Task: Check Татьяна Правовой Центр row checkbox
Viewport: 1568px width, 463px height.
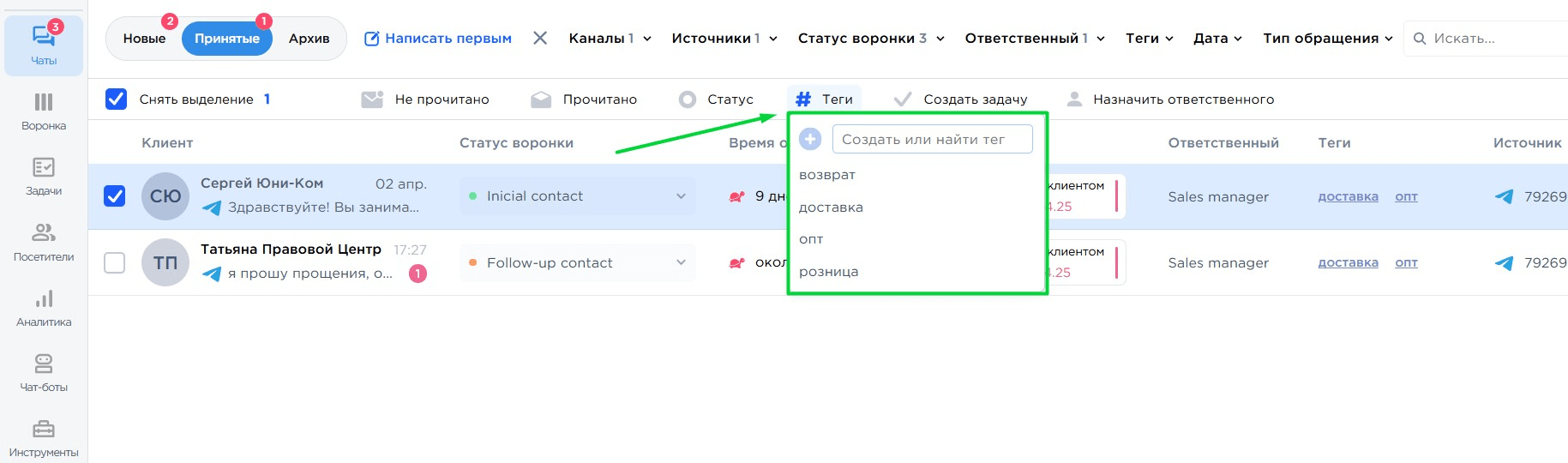Action: tap(114, 262)
